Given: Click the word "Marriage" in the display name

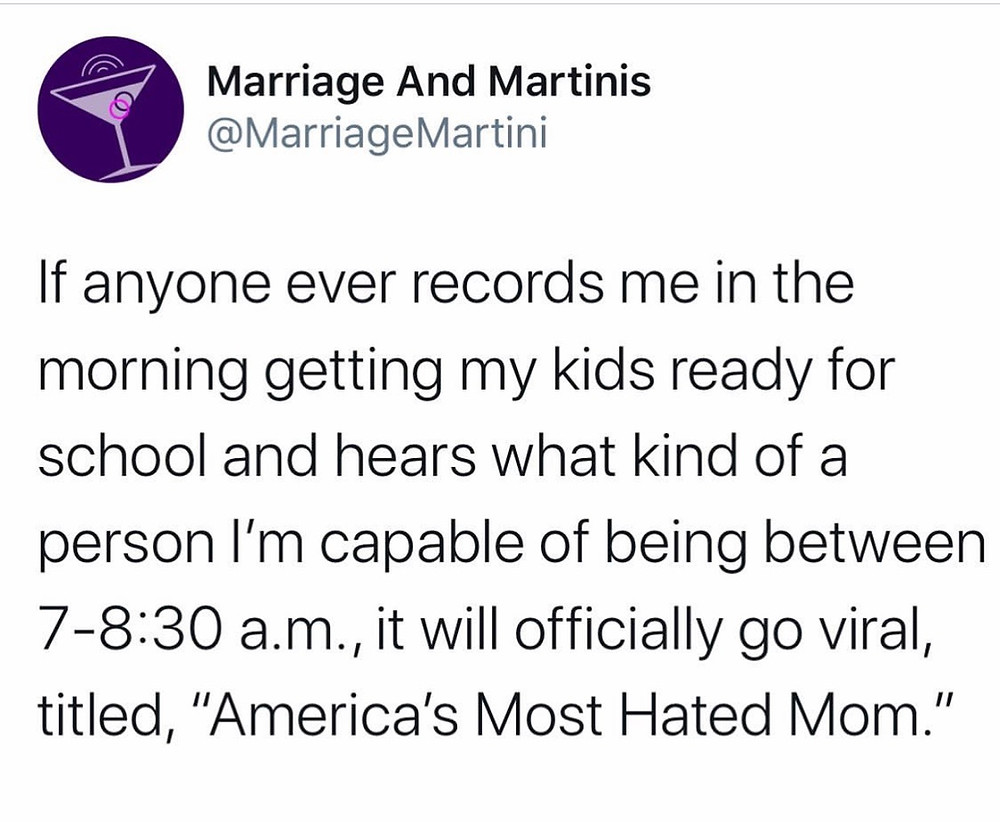Looking at the screenshot, I should click(296, 84).
